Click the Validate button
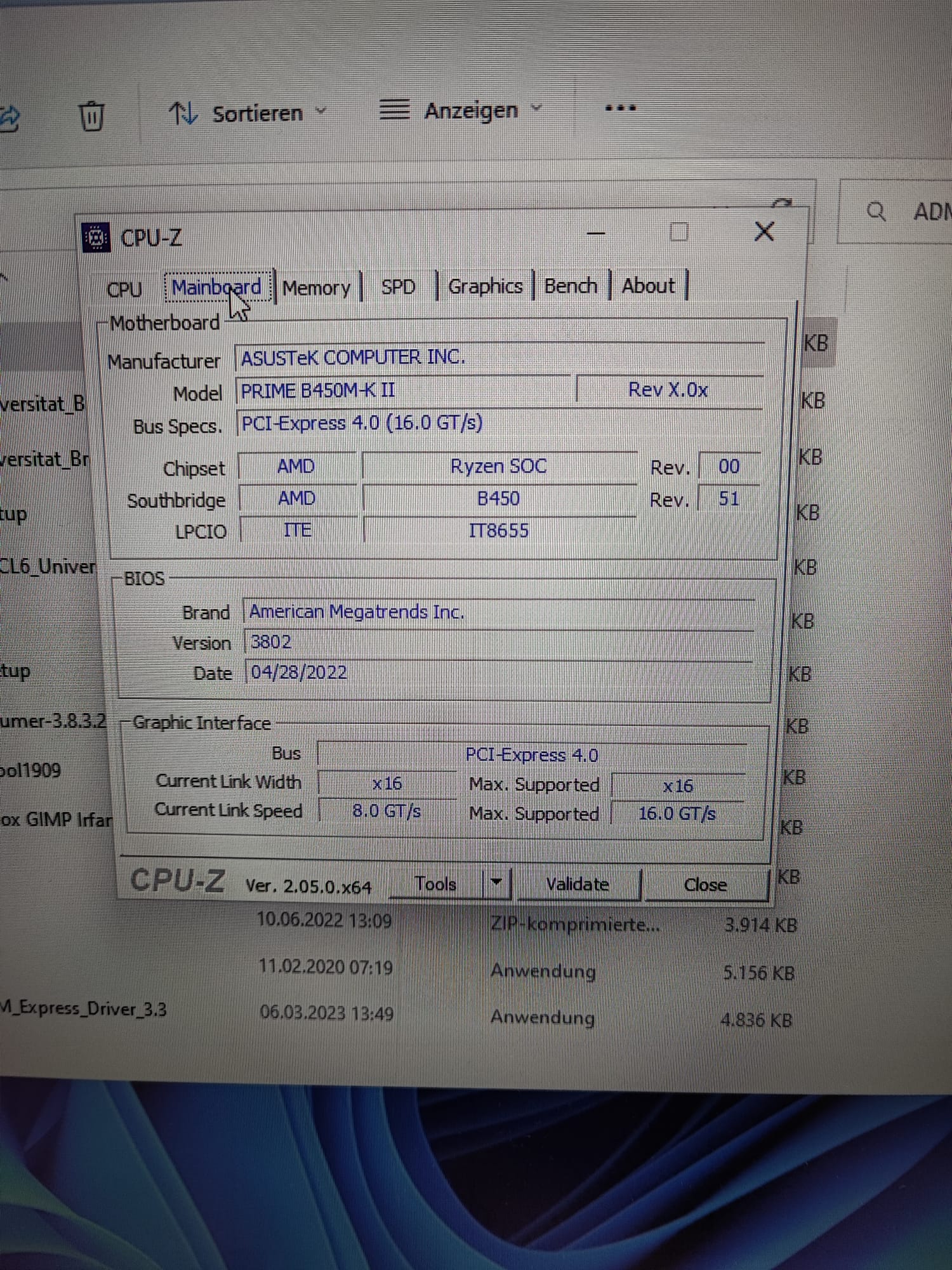Screen dimensions: 952x1270 click(x=578, y=884)
